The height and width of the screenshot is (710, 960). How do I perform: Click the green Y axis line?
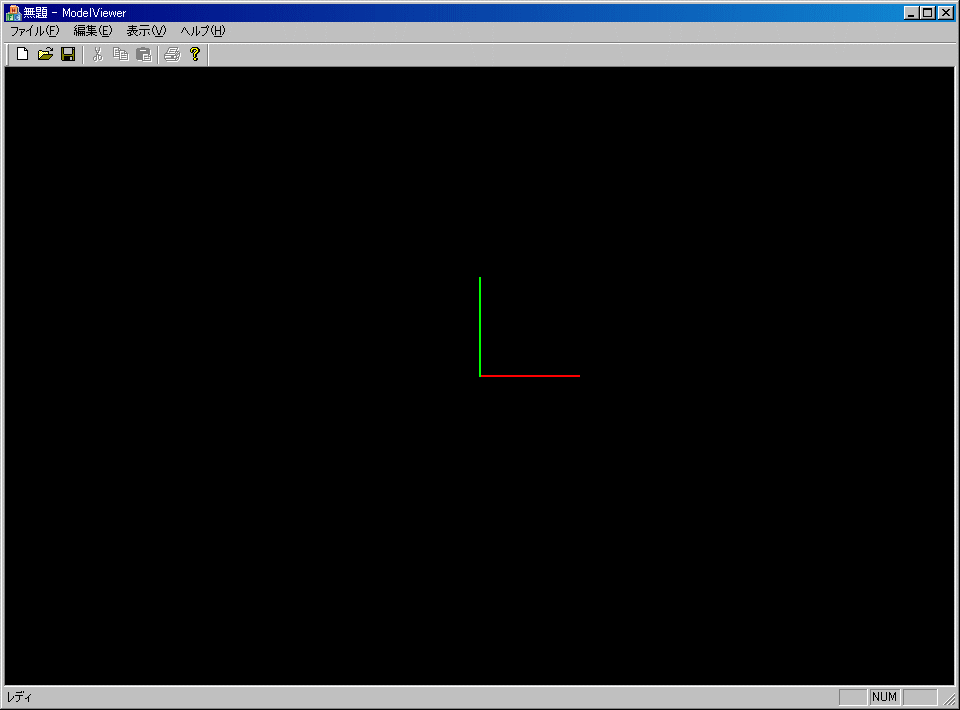tap(480, 326)
